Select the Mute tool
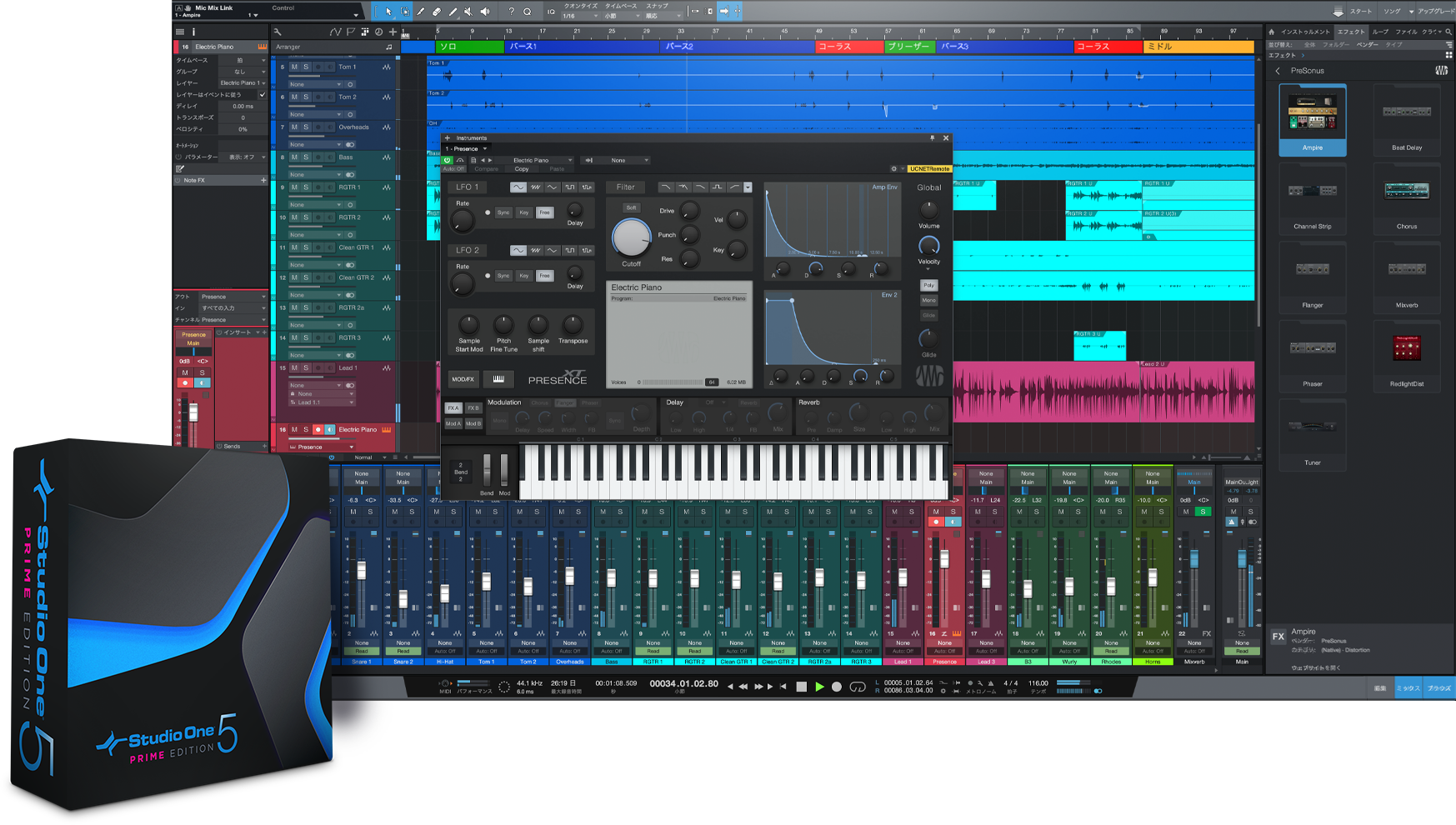The height and width of the screenshot is (825, 1456). pos(468,12)
